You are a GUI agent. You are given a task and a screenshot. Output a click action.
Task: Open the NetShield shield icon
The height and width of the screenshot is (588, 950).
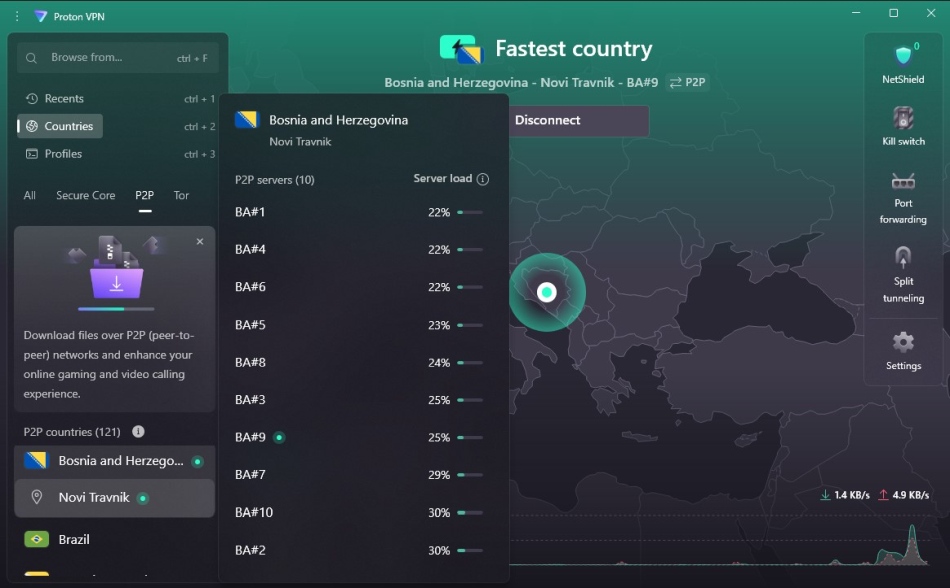pyautogui.click(x=903, y=56)
